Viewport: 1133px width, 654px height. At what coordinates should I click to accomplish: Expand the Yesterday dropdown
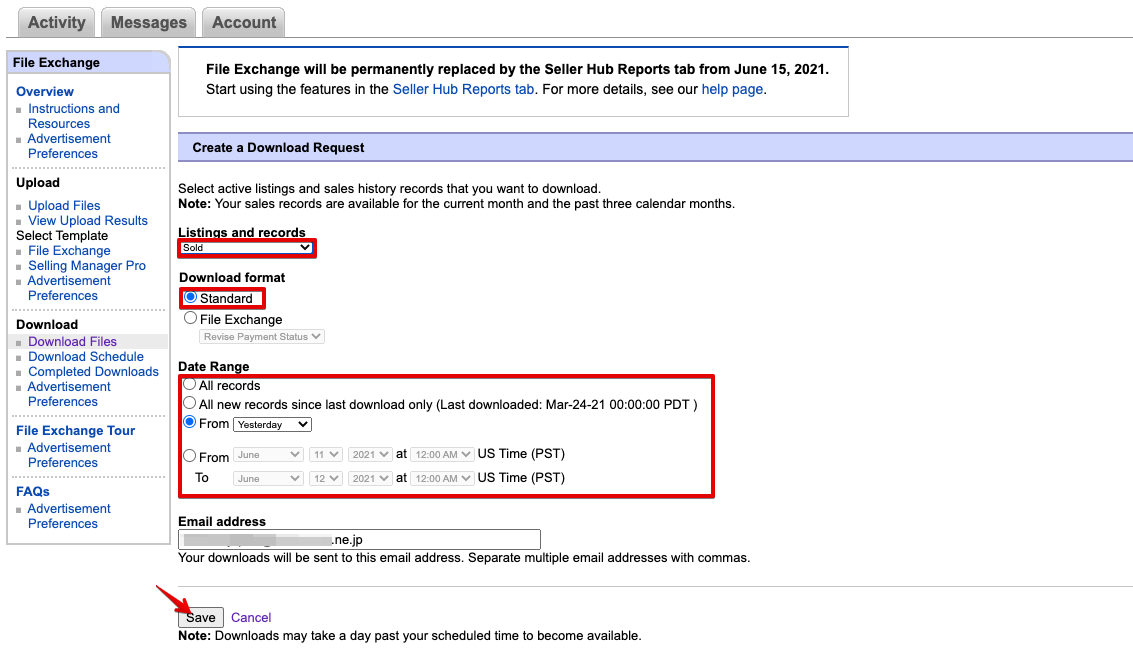coord(272,425)
